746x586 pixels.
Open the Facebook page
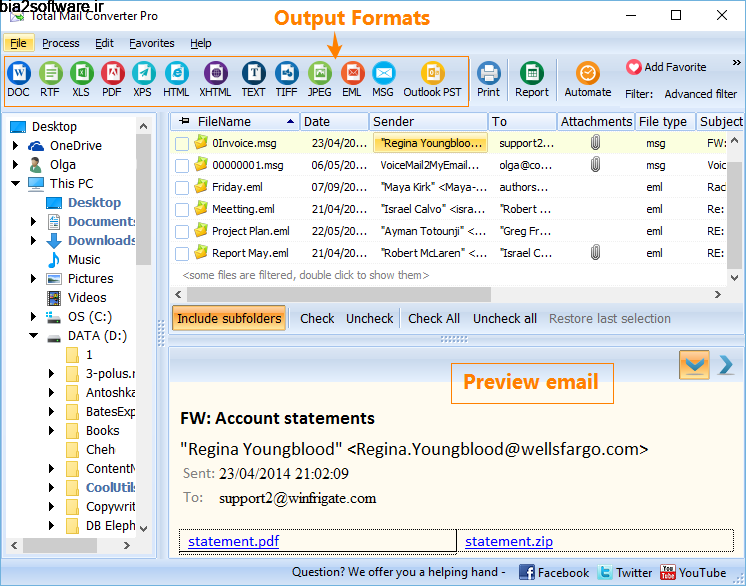554,572
